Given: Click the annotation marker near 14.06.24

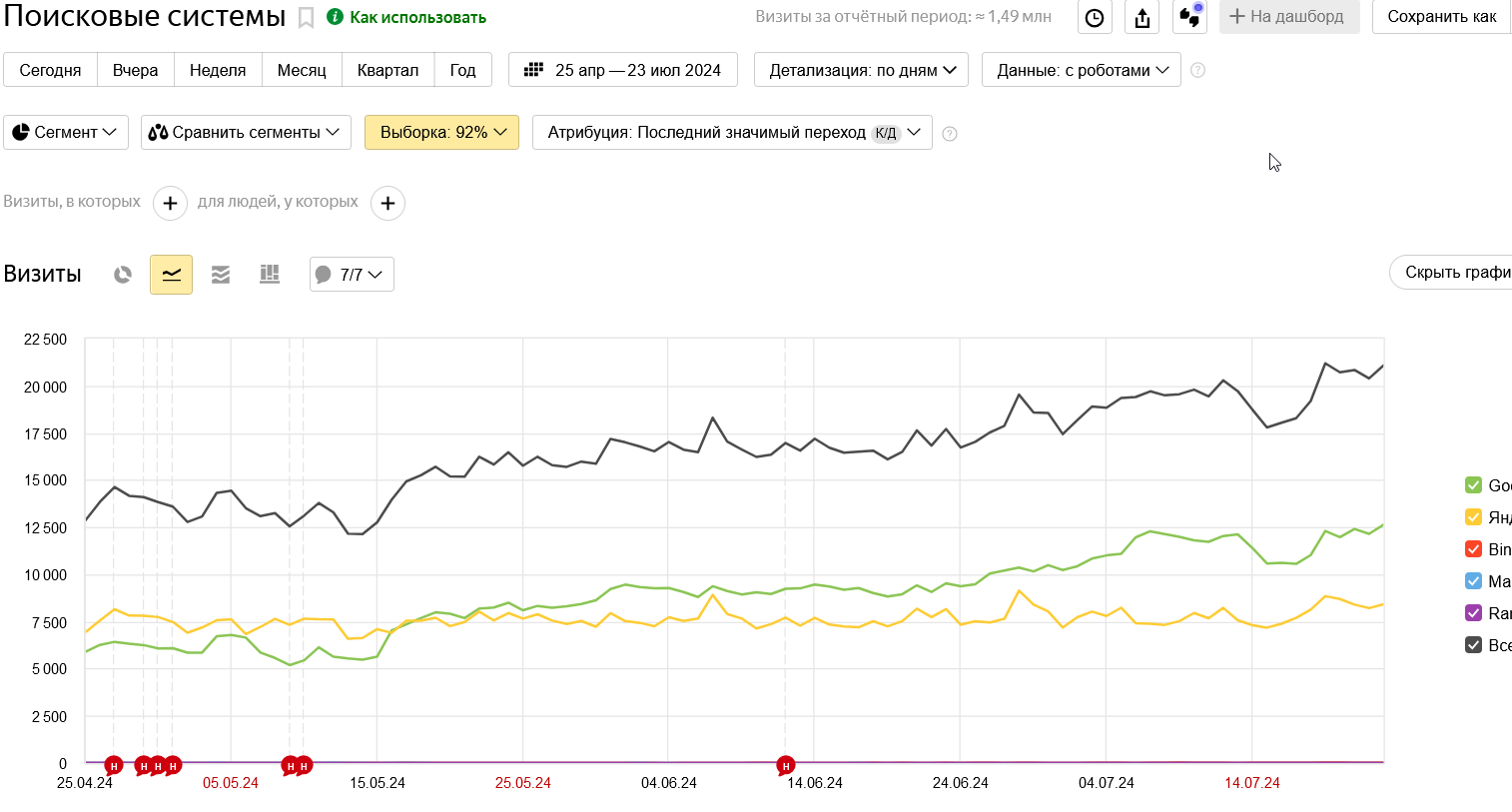Looking at the screenshot, I should point(786,766).
